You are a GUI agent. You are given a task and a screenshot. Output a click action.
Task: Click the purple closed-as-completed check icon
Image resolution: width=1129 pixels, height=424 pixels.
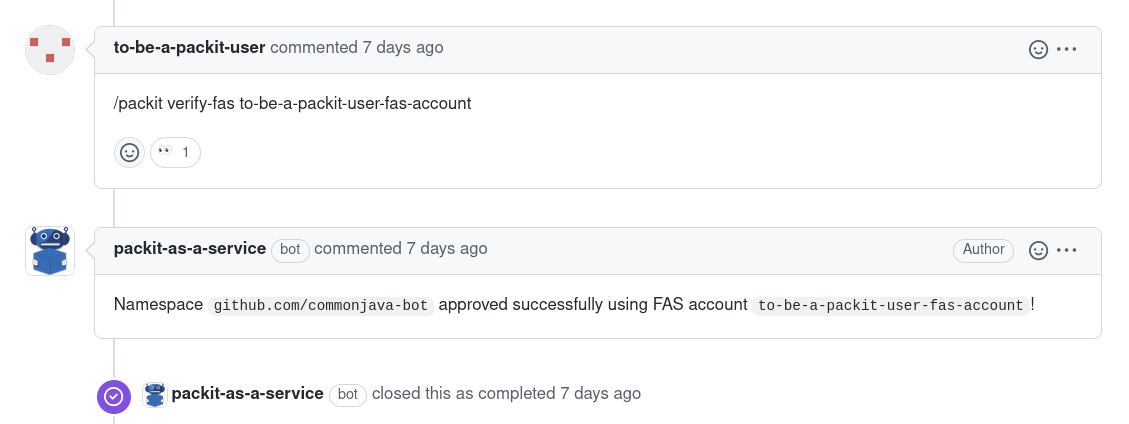tap(114, 396)
